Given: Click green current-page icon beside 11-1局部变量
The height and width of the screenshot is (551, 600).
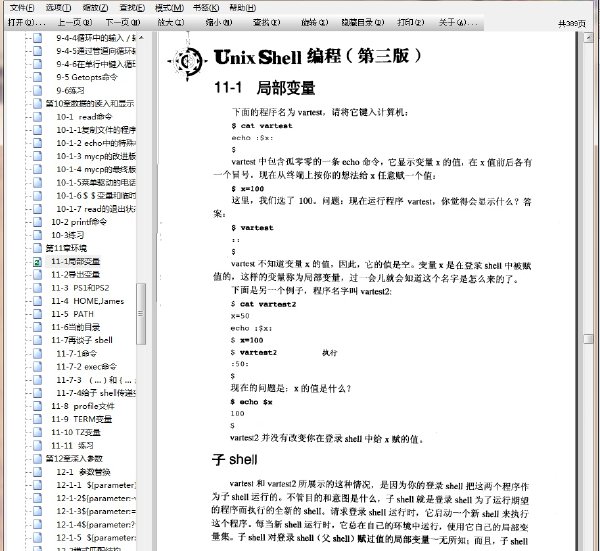Looking at the screenshot, I should [37, 262].
